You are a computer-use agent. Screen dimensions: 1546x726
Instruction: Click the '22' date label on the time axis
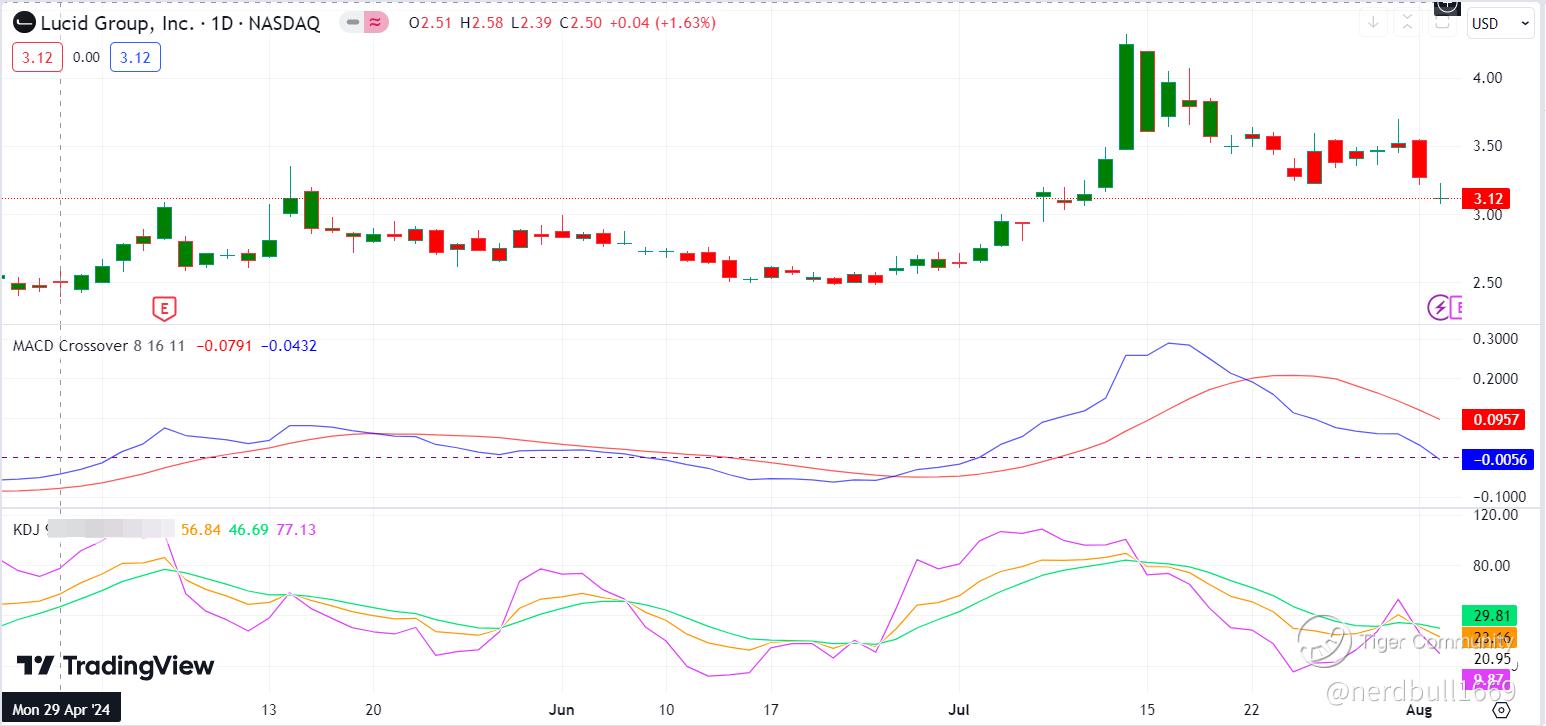1251,710
